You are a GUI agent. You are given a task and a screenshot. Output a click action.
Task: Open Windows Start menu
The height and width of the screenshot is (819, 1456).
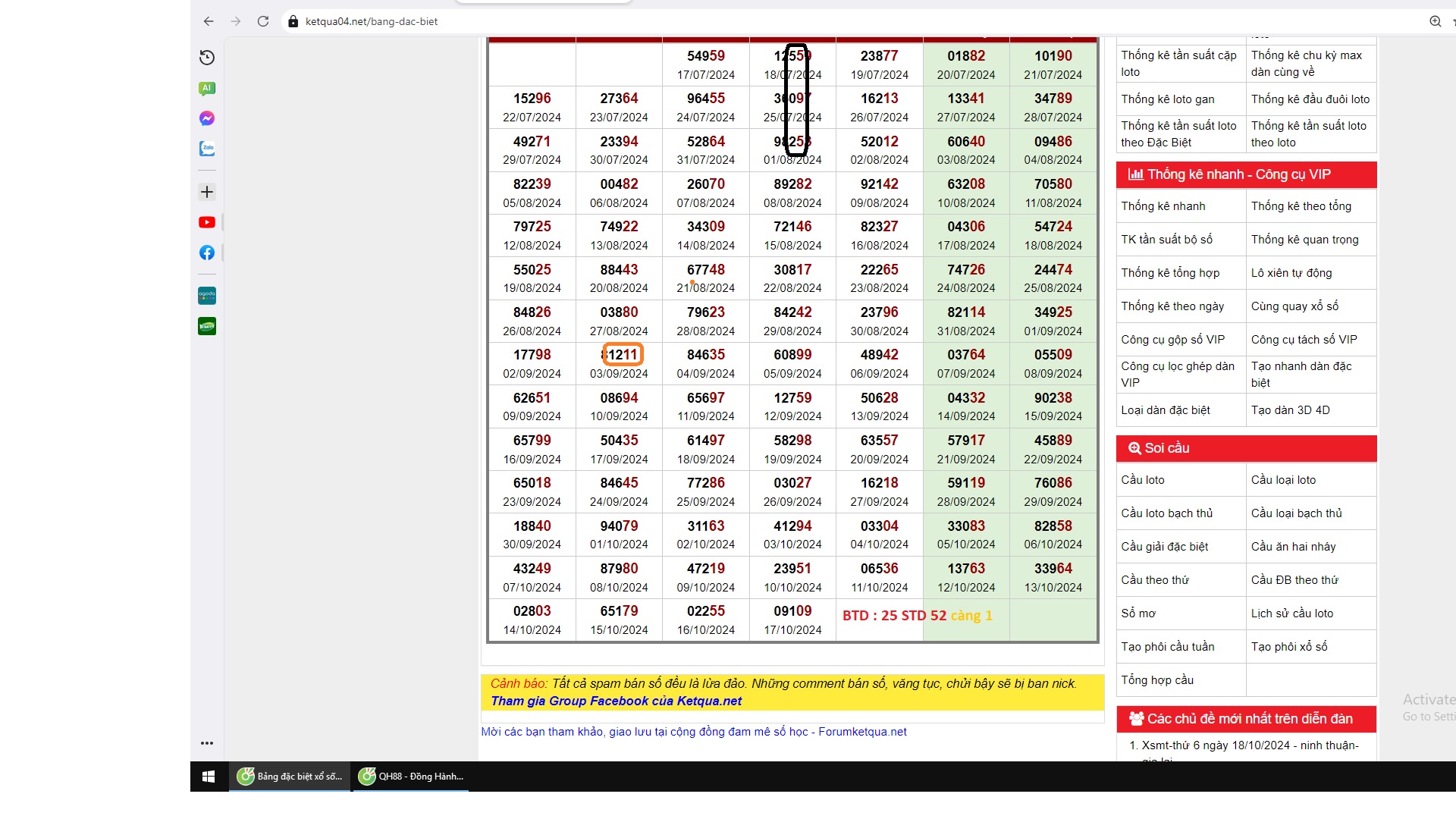pos(209,777)
